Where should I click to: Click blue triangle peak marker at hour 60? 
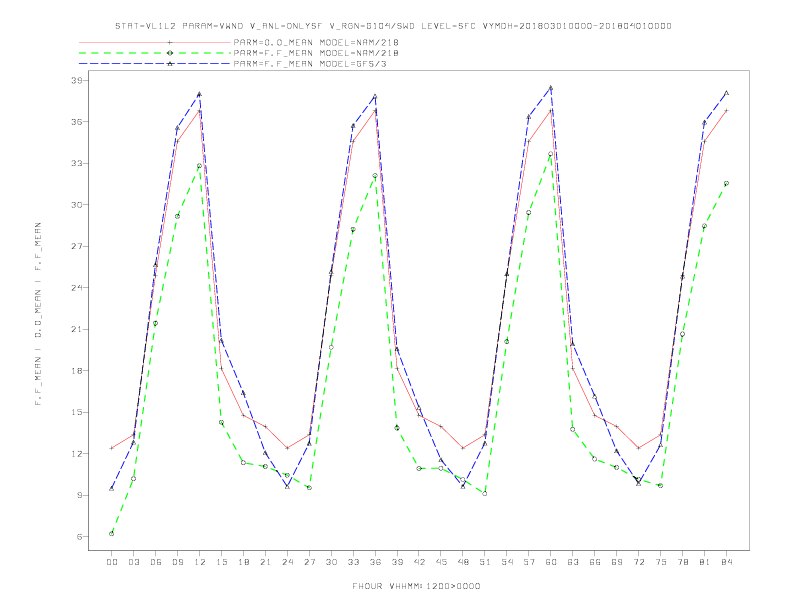pos(551,88)
